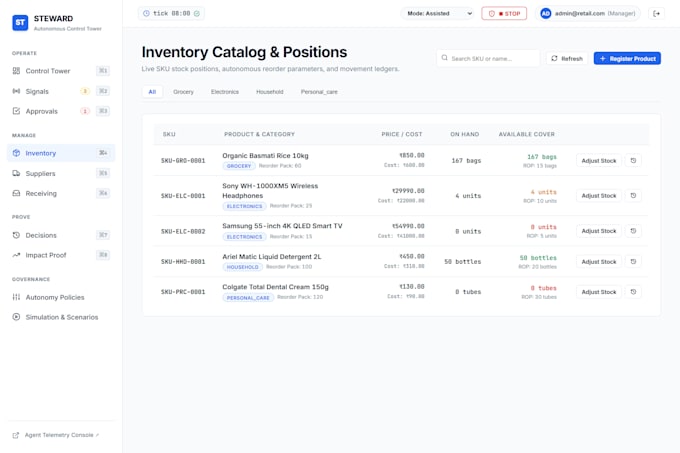
Task: View the Decisions log
Action: 61,235
